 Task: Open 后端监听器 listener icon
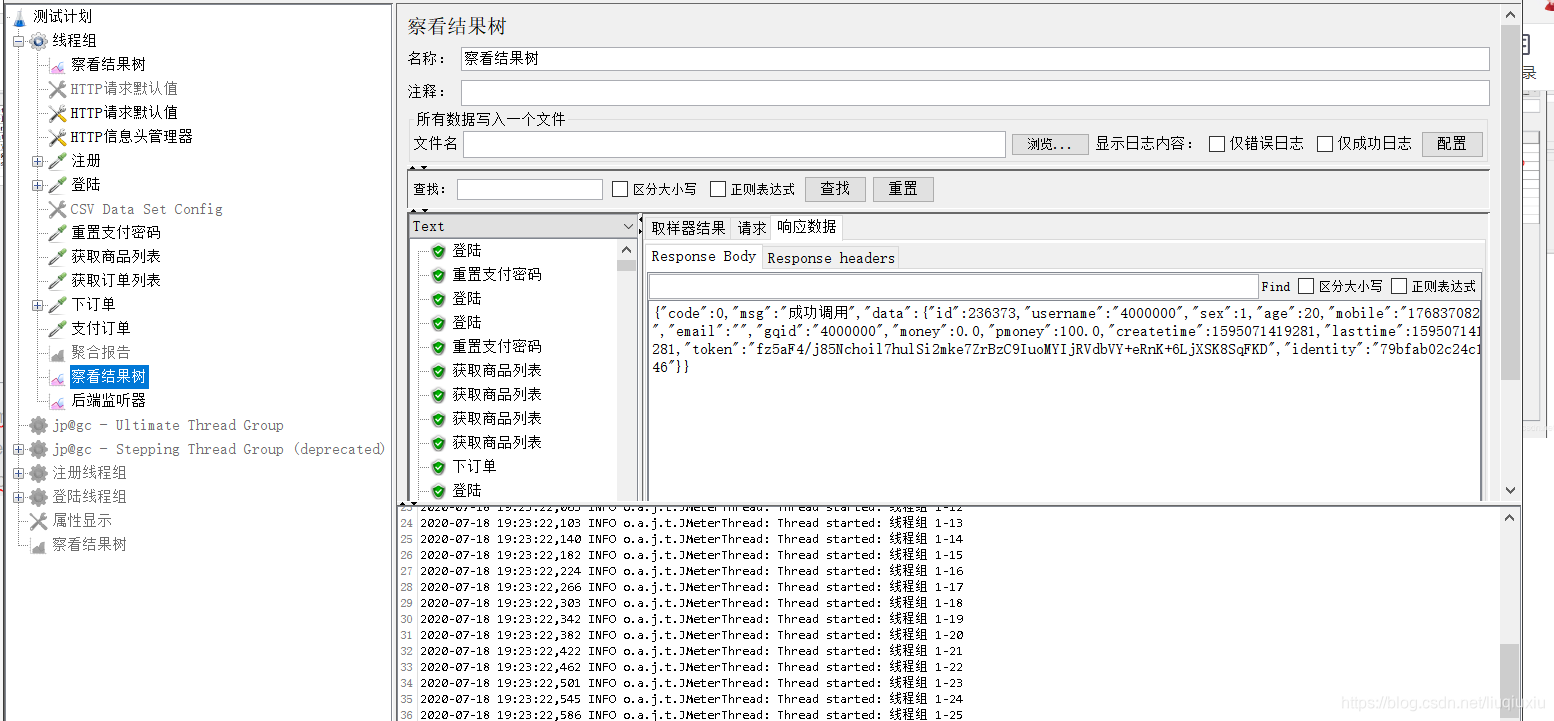pos(57,401)
